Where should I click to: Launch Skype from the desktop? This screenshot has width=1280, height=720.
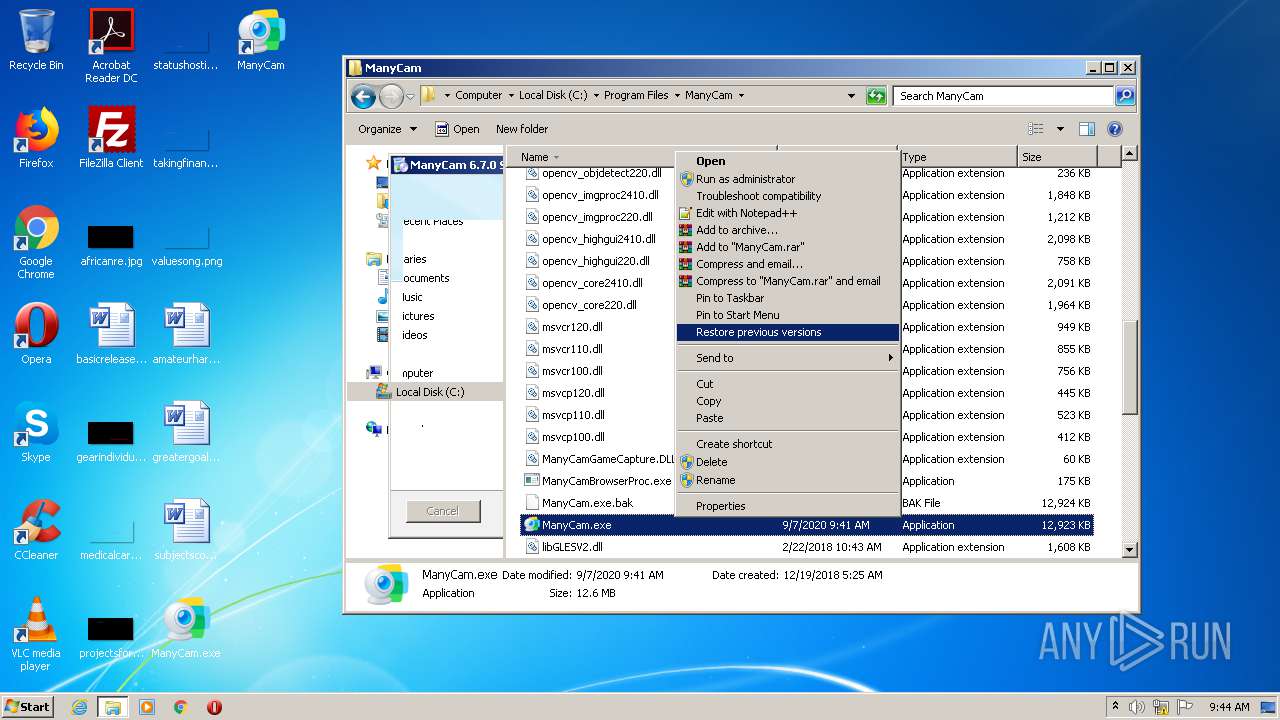click(x=36, y=432)
